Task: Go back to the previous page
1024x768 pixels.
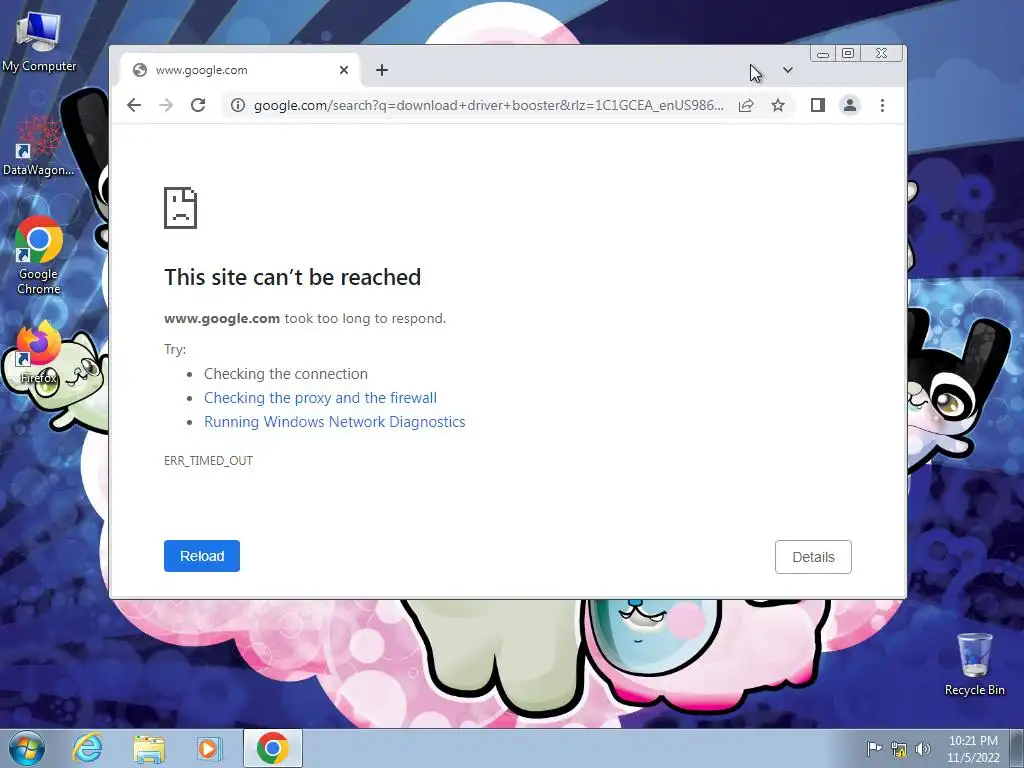Action: [x=134, y=105]
